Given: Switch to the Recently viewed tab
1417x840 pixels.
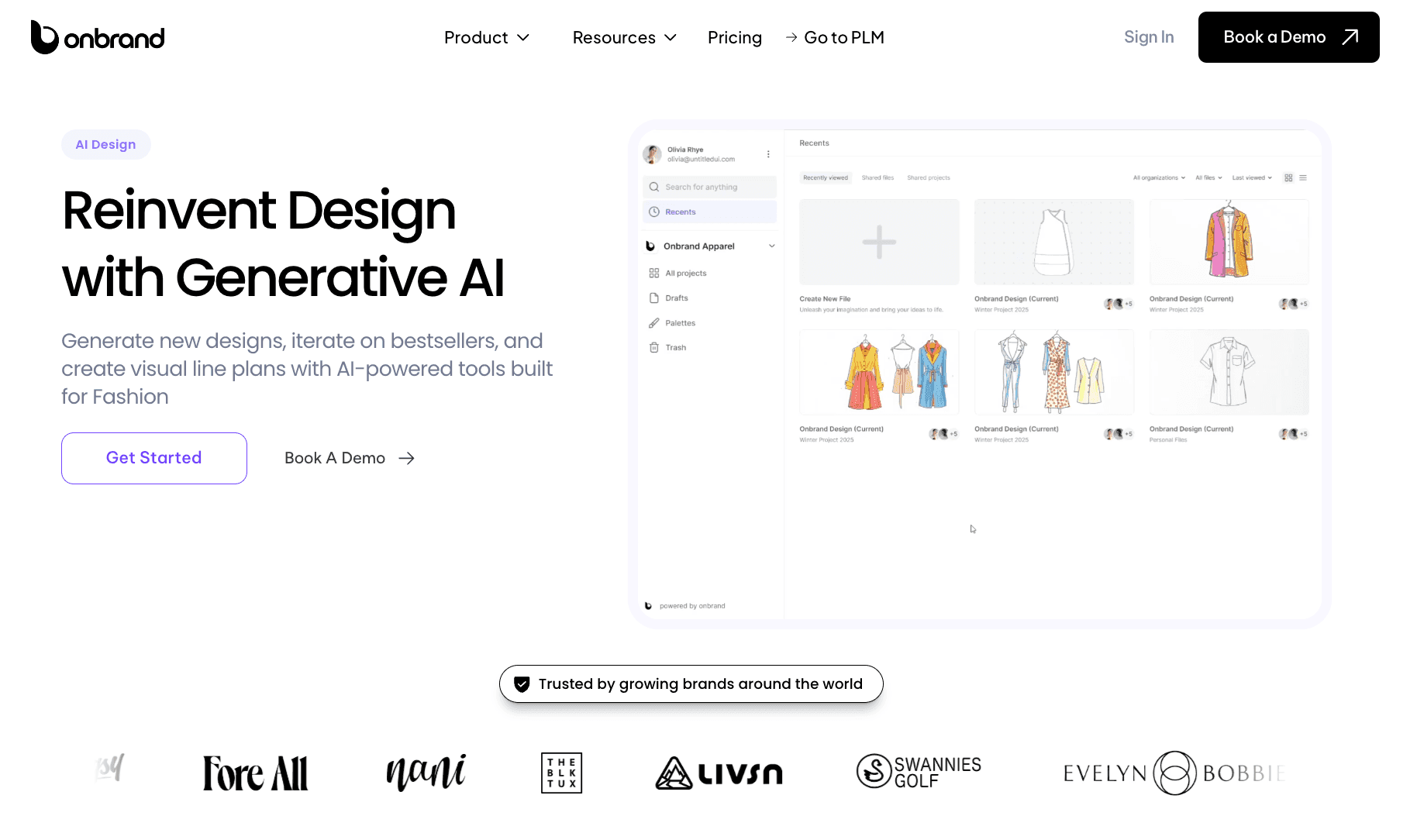Looking at the screenshot, I should 826,177.
